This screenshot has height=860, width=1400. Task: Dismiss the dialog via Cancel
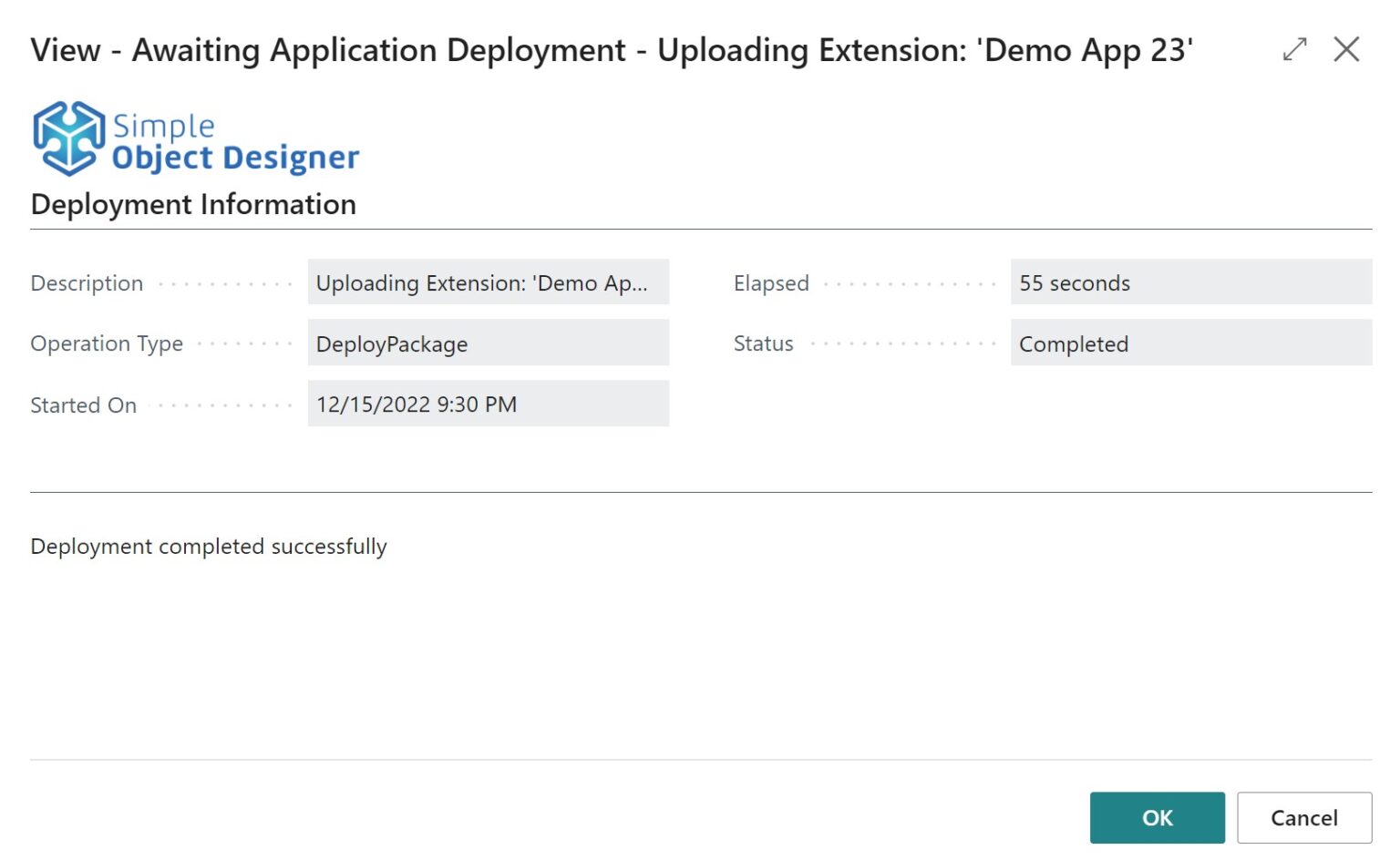click(x=1303, y=817)
